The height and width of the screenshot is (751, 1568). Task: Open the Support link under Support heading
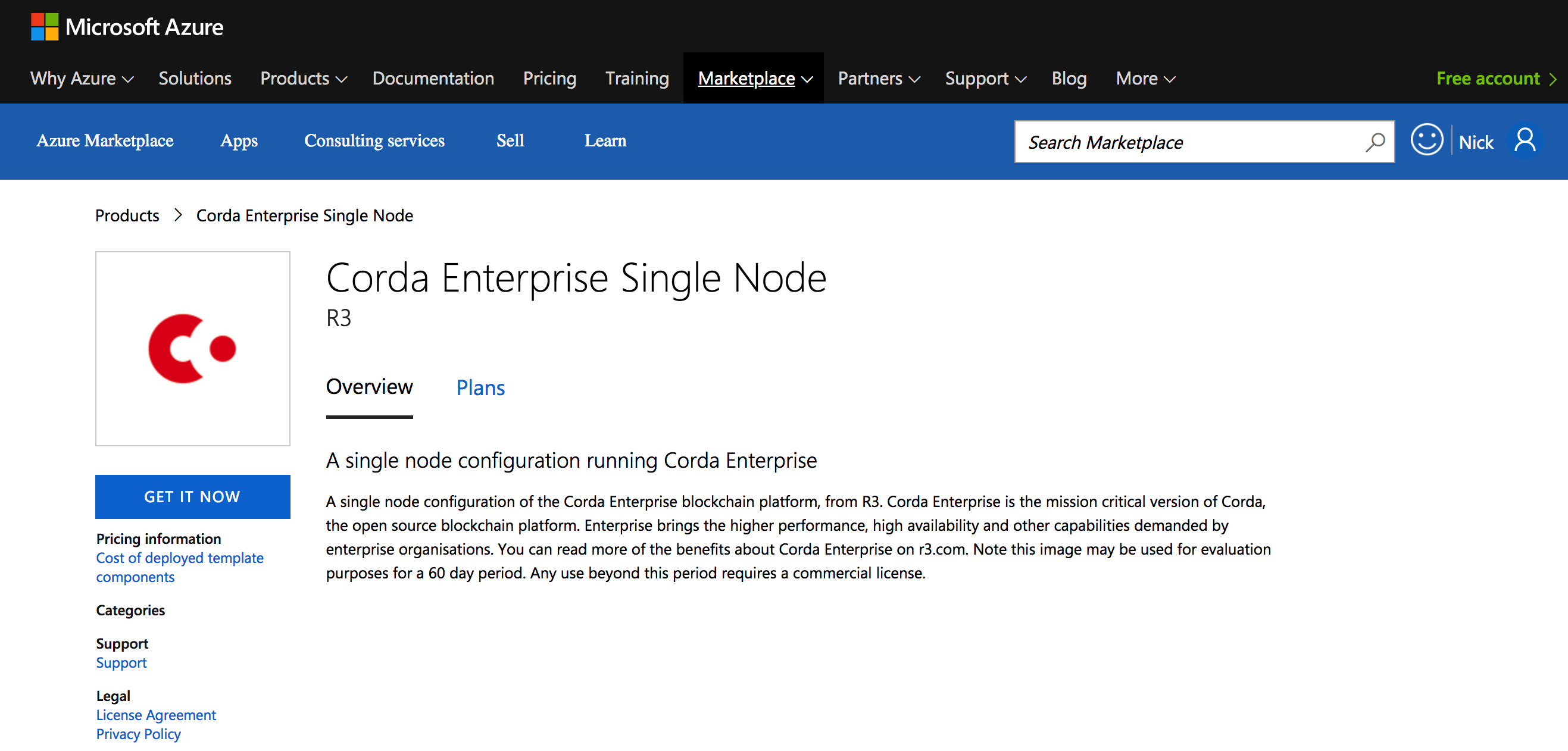tap(121, 663)
